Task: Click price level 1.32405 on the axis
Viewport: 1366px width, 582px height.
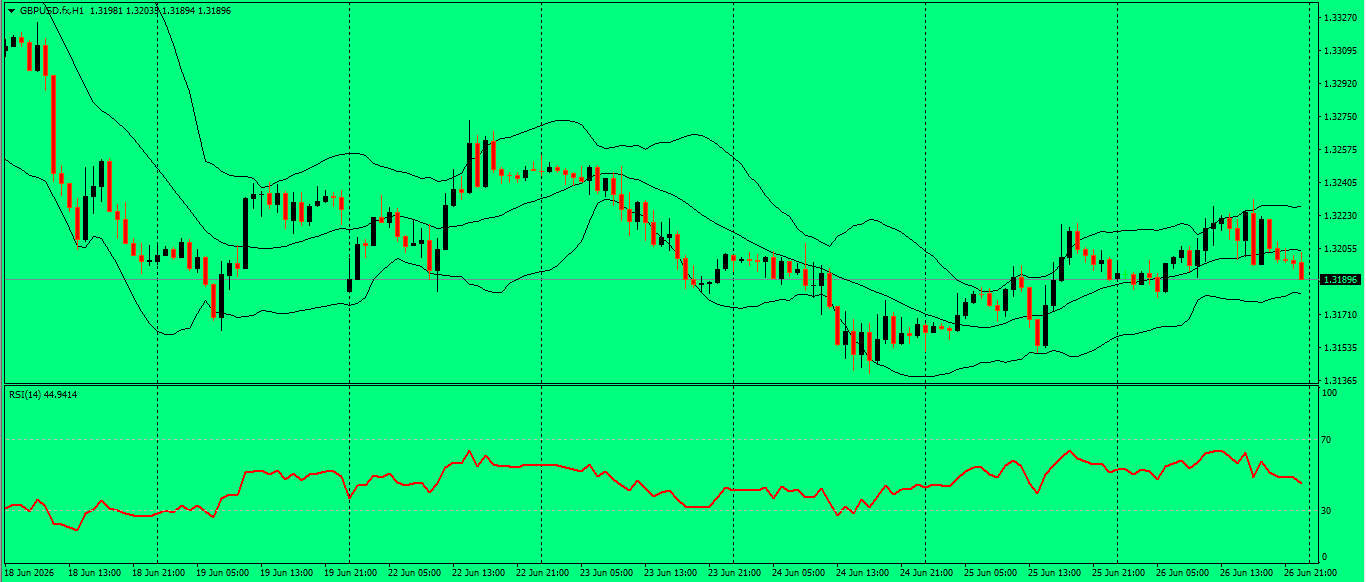Action: point(1339,183)
